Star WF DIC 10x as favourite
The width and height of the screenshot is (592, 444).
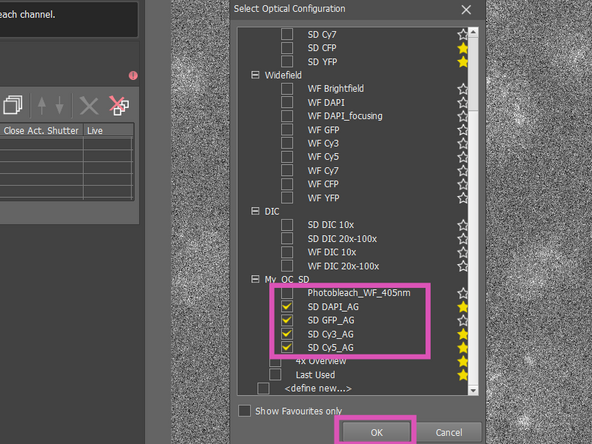462,252
